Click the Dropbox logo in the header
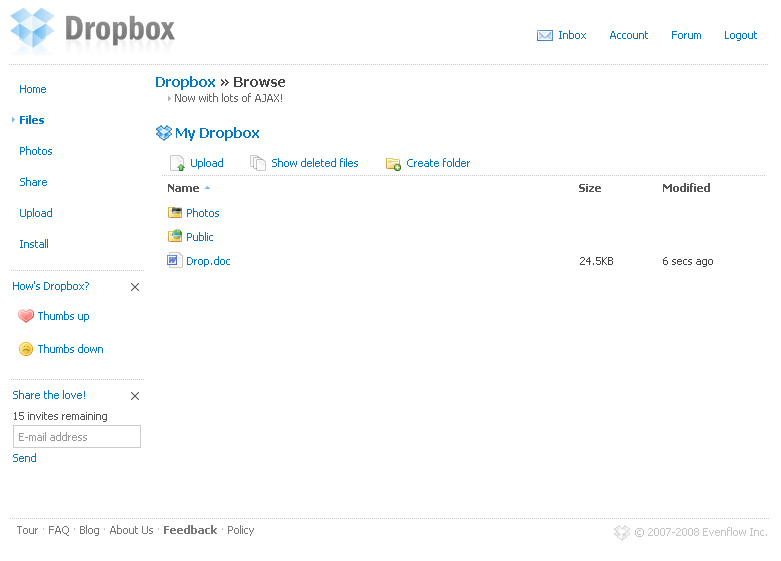781x561 pixels. coord(93,29)
